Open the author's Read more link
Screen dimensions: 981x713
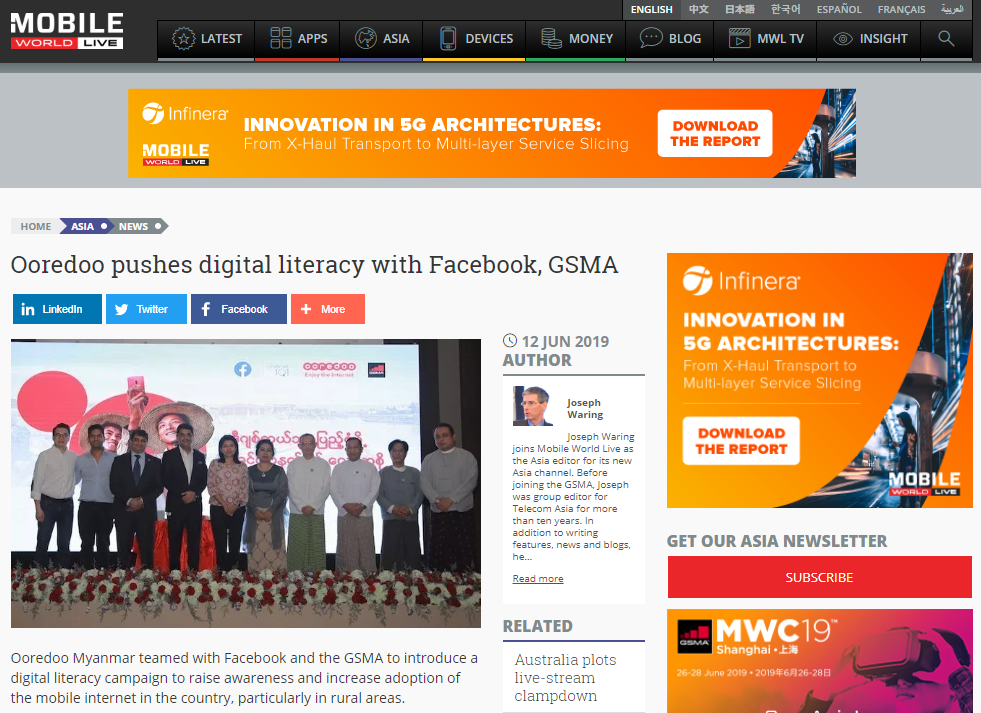538,579
